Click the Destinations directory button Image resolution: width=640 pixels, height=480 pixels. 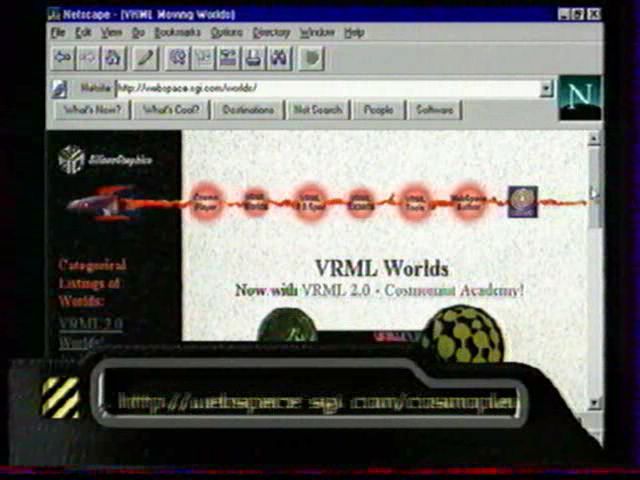[248, 110]
